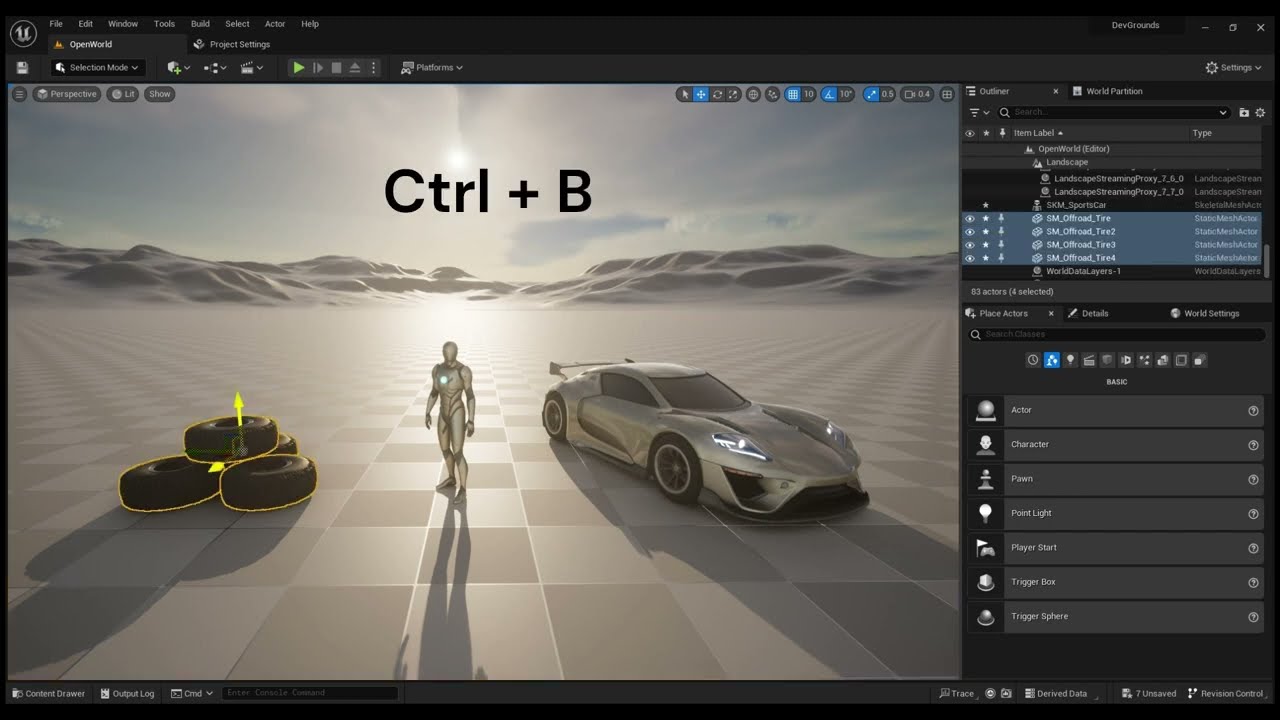Save the current level with disk icon

point(22,67)
